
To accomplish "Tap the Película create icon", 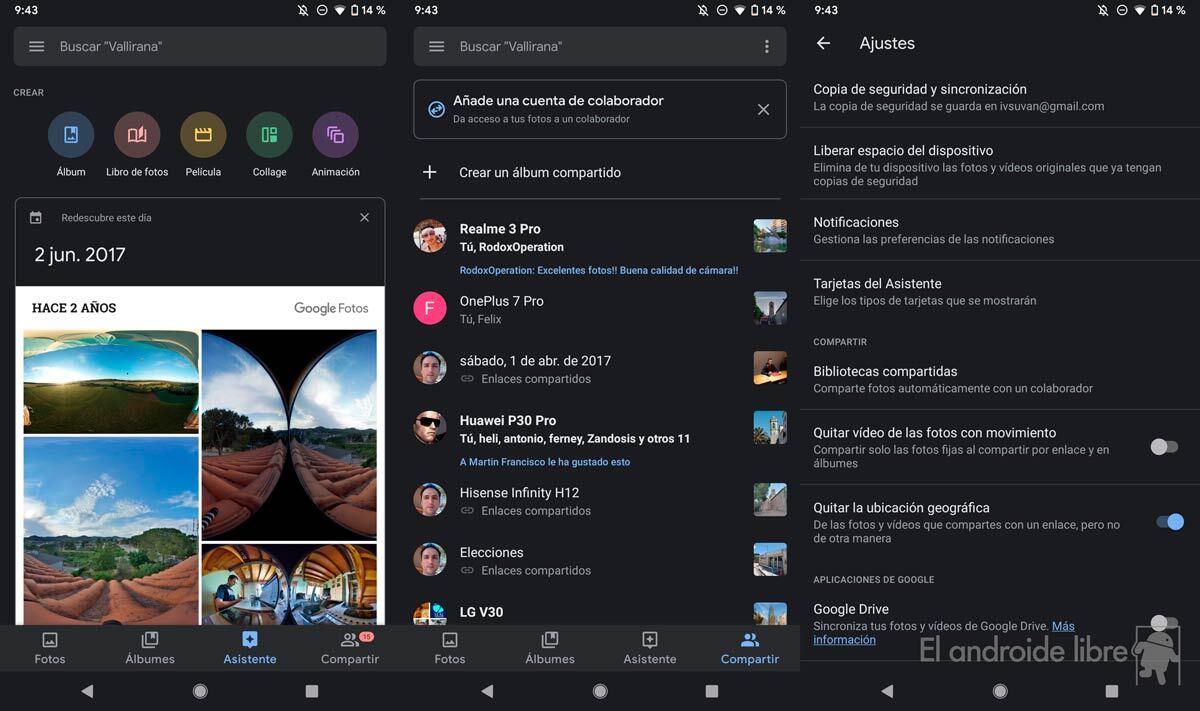I will point(203,135).
